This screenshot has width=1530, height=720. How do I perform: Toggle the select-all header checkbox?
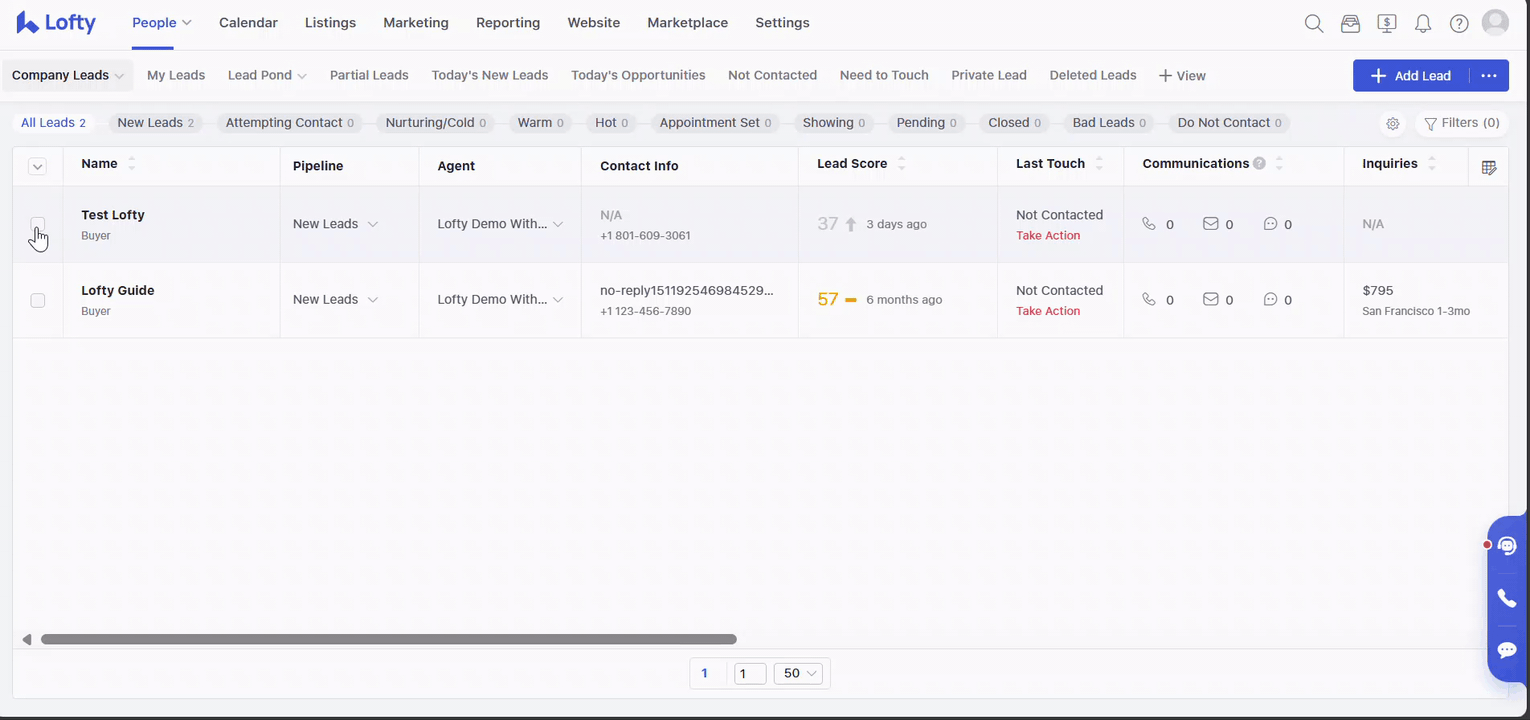(38, 167)
